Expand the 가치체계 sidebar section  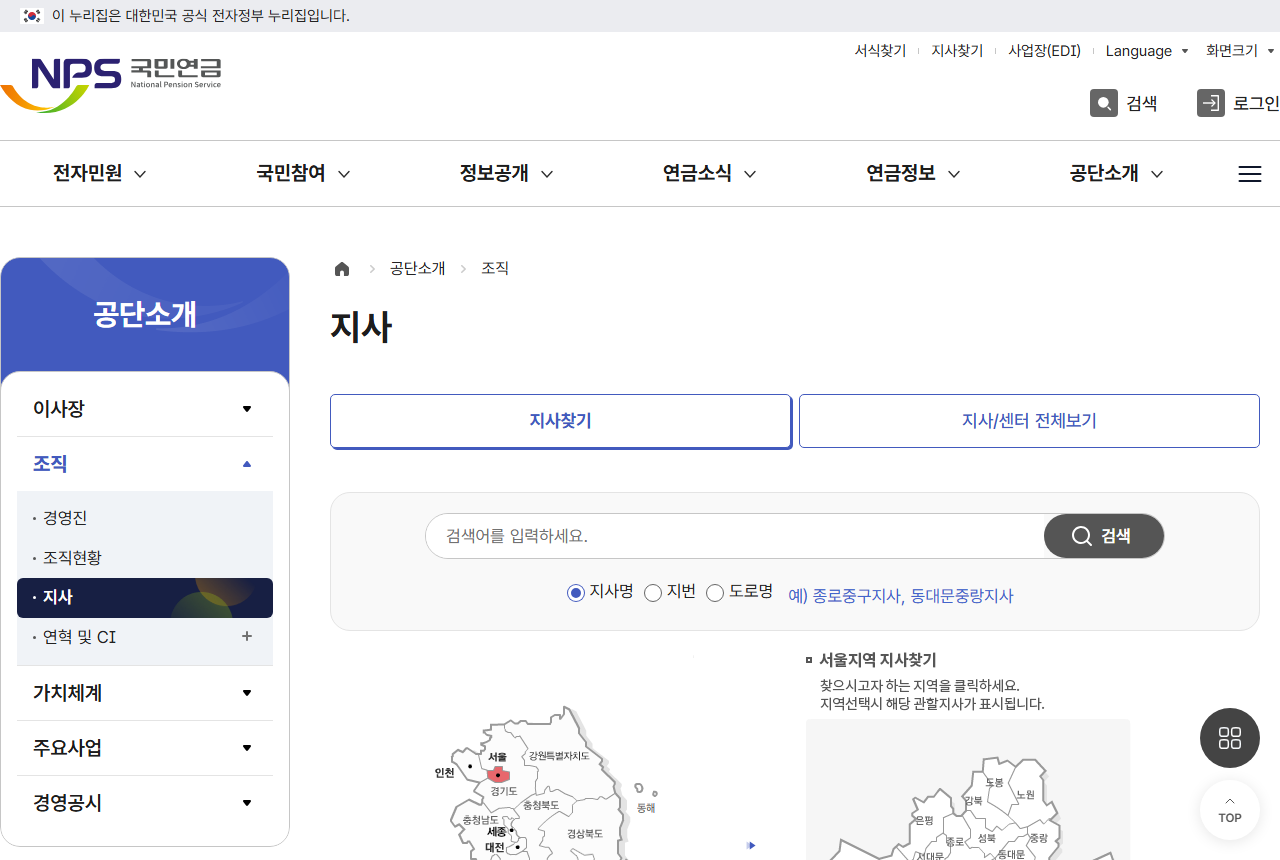pyautogui.click(x=145, y=693)
